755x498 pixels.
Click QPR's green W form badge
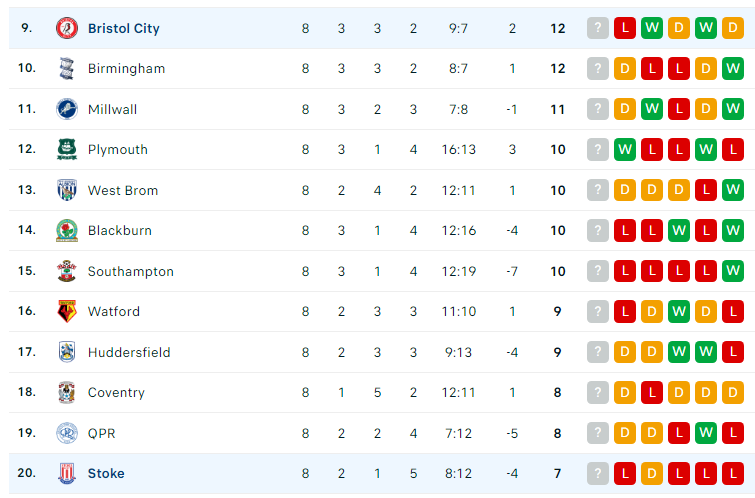click(705, 432)
